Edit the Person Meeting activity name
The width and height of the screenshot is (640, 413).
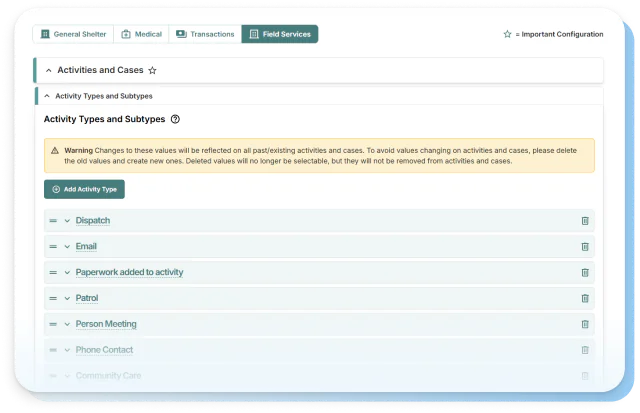pos(106,324)
